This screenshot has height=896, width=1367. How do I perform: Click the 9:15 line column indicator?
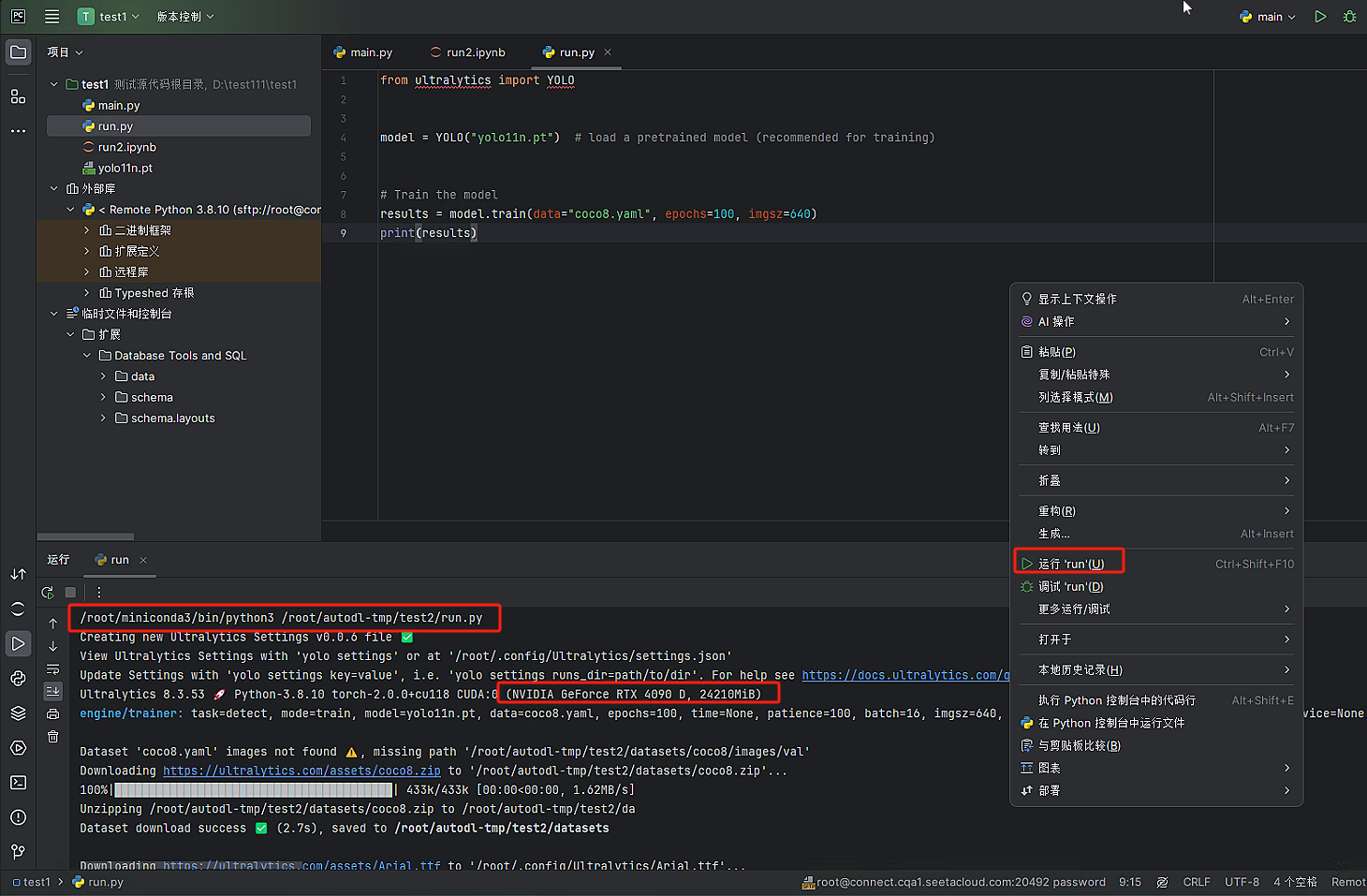pyautogui.click(x=1130, y=882)
